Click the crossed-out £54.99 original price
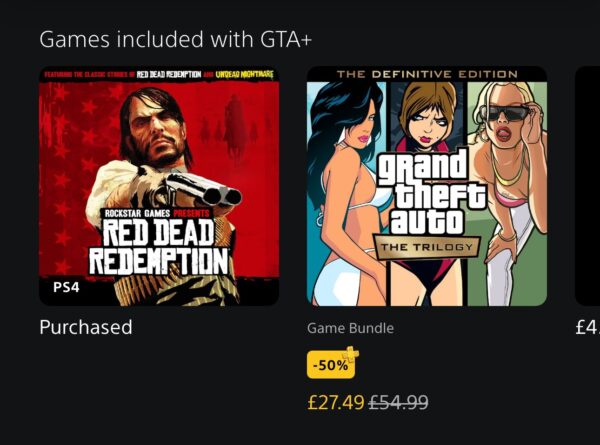 [x=400, y=402]
